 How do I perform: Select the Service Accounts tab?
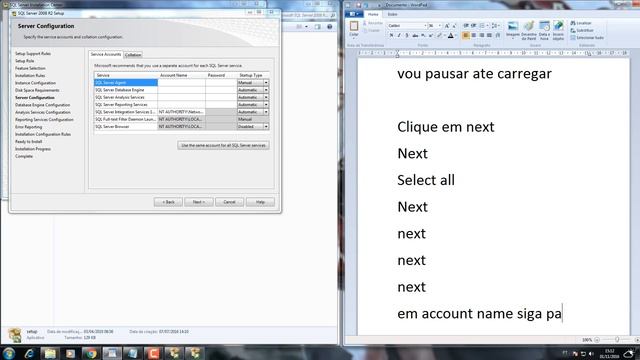coord(106,54)
